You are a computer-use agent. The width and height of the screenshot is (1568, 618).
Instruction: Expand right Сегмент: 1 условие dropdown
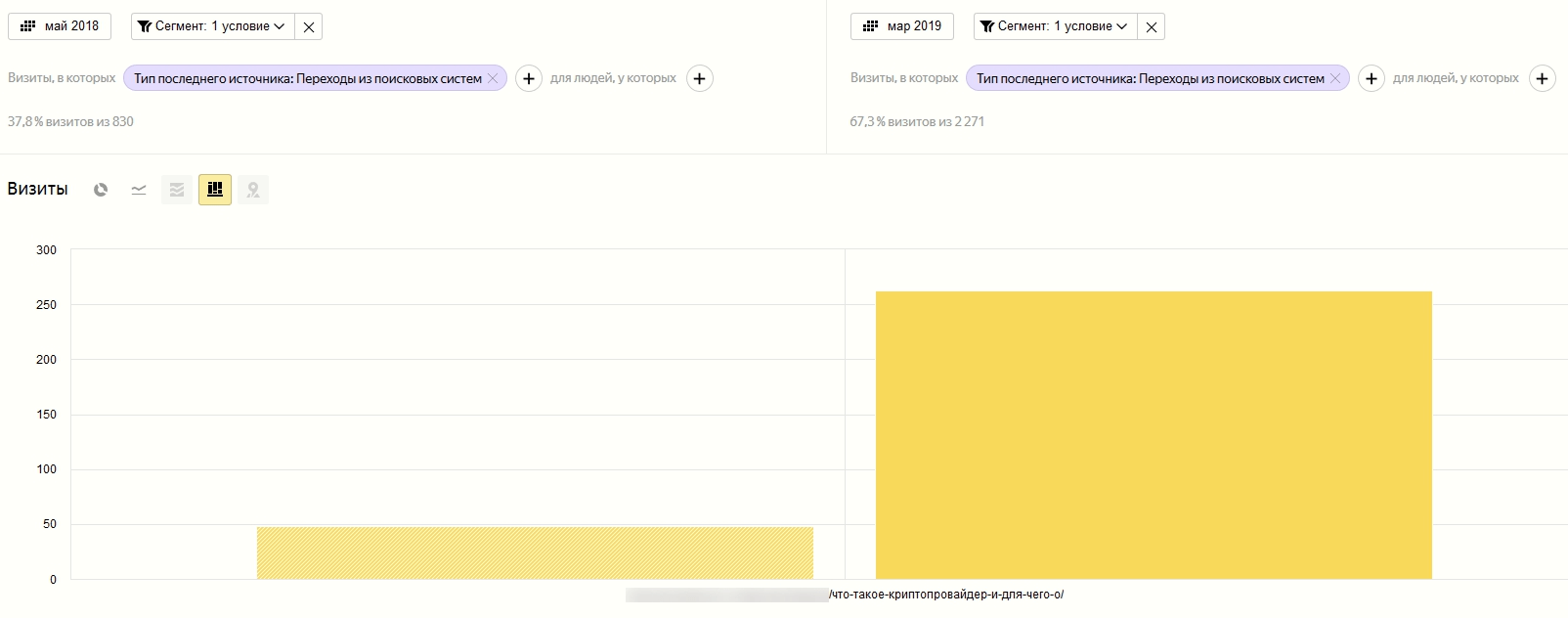(x=1055, y=26)
